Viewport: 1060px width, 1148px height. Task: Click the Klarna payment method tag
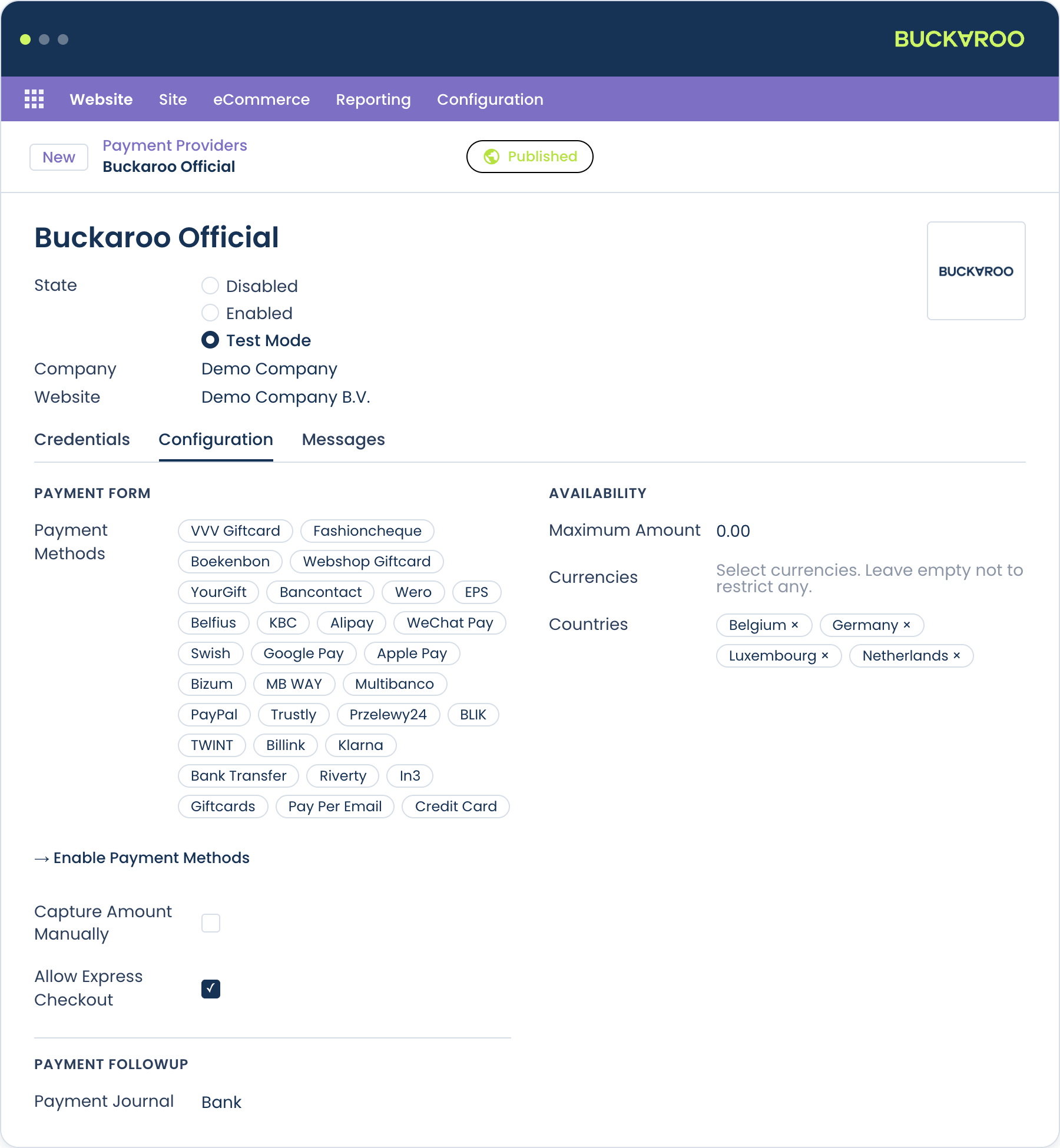361,745
